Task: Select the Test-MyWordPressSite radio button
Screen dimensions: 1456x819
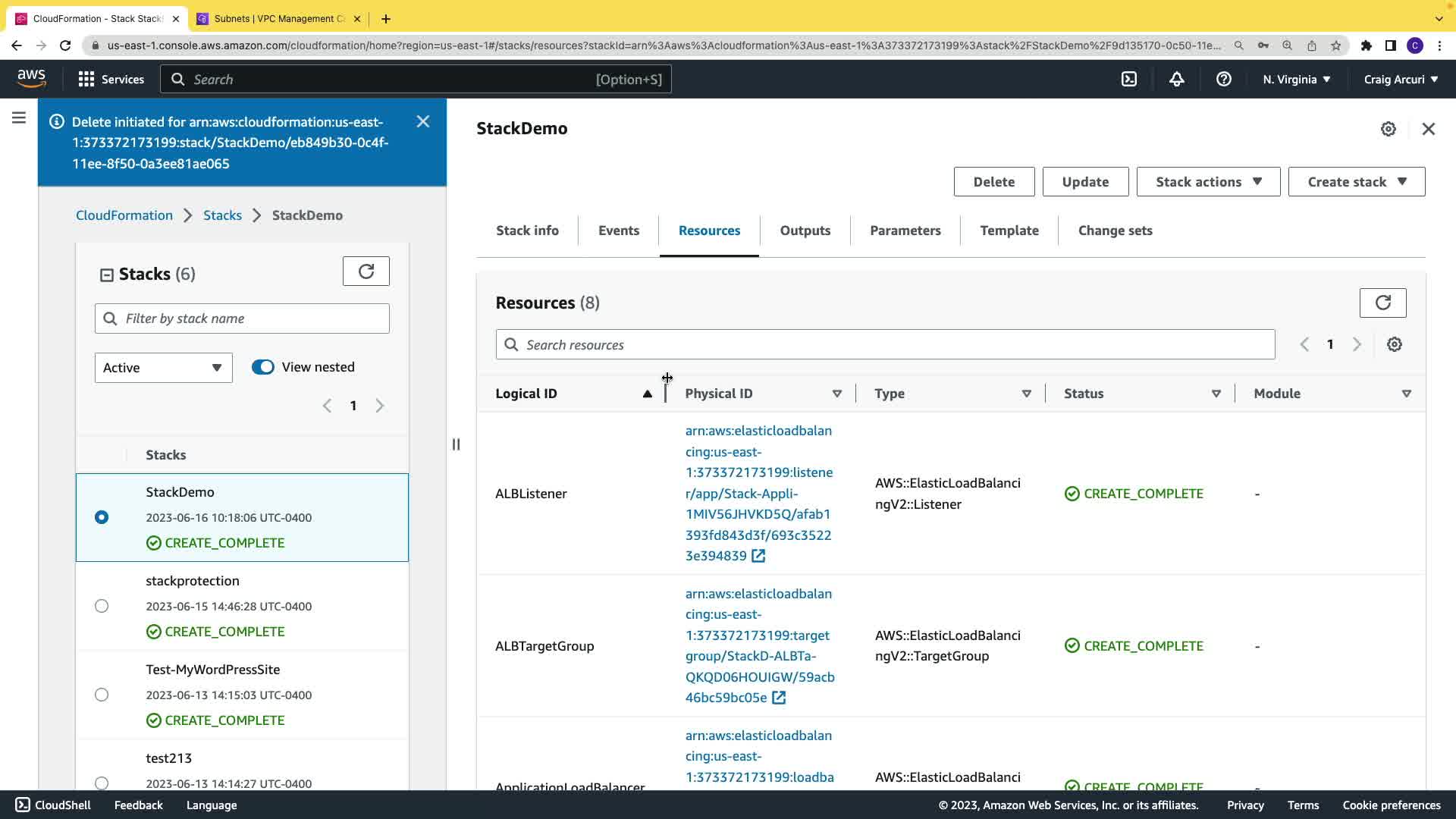Action: tap(102, 695)
